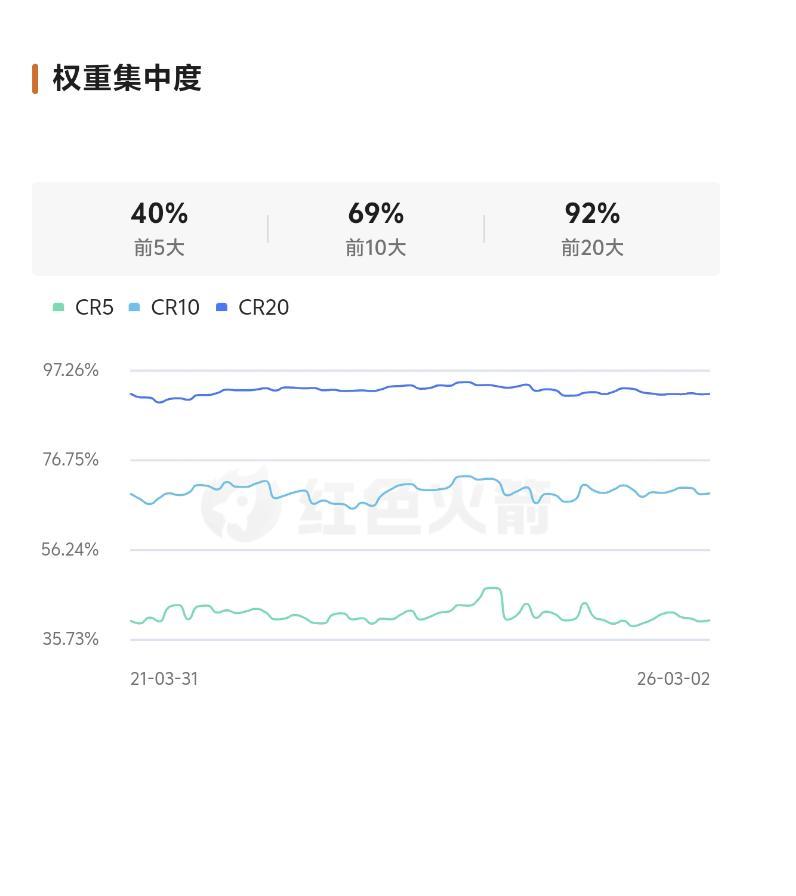
Task: Hide the CR10 series via its label
Action: coord(175,308)
